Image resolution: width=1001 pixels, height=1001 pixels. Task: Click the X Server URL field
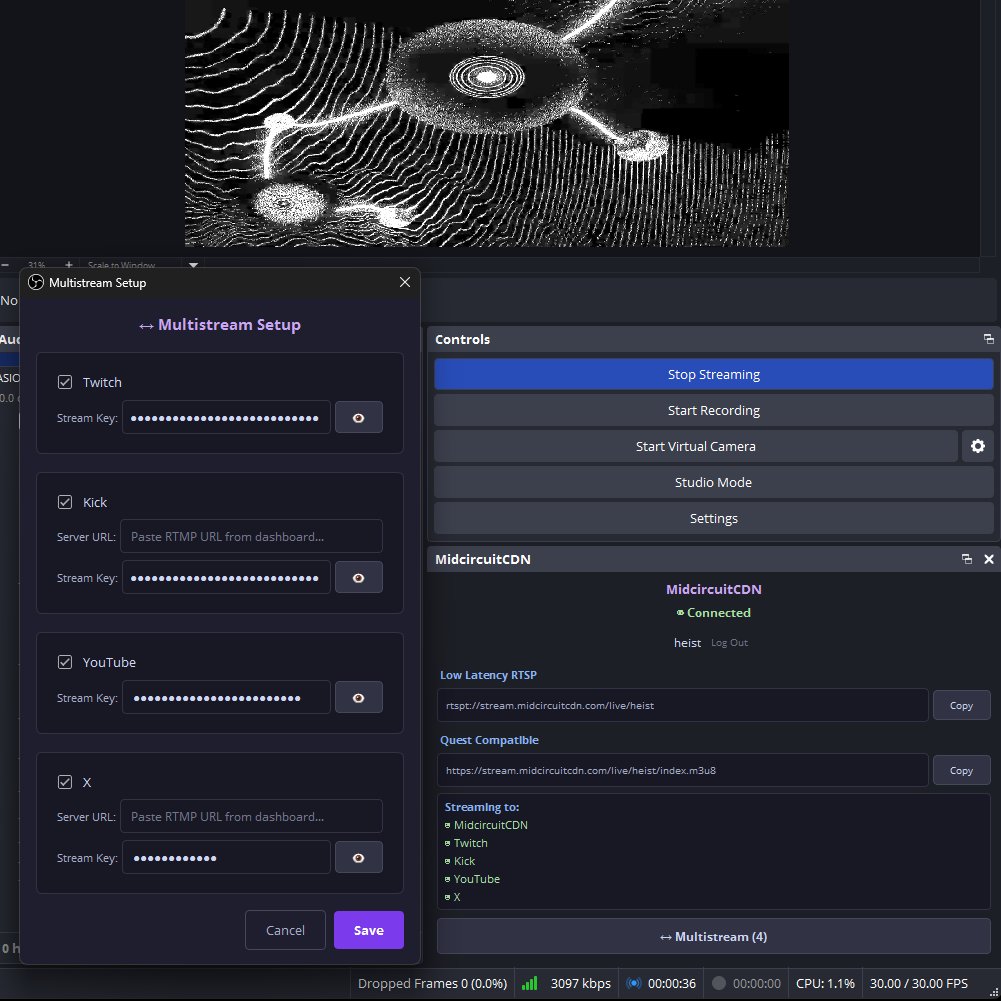pyautogui.click(x=252, y=817)
